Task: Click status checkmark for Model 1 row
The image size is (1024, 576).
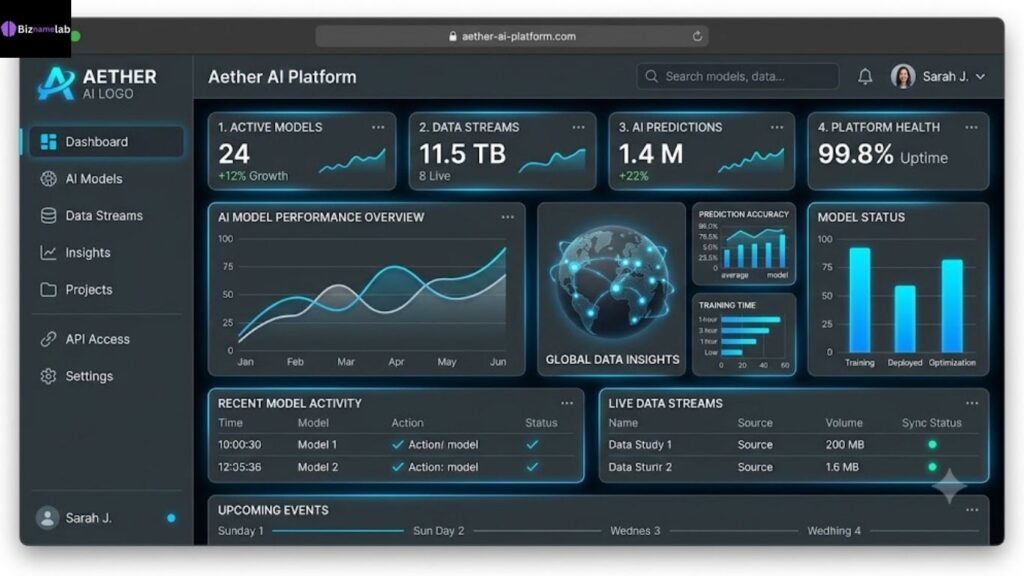Action: [532, 444]
